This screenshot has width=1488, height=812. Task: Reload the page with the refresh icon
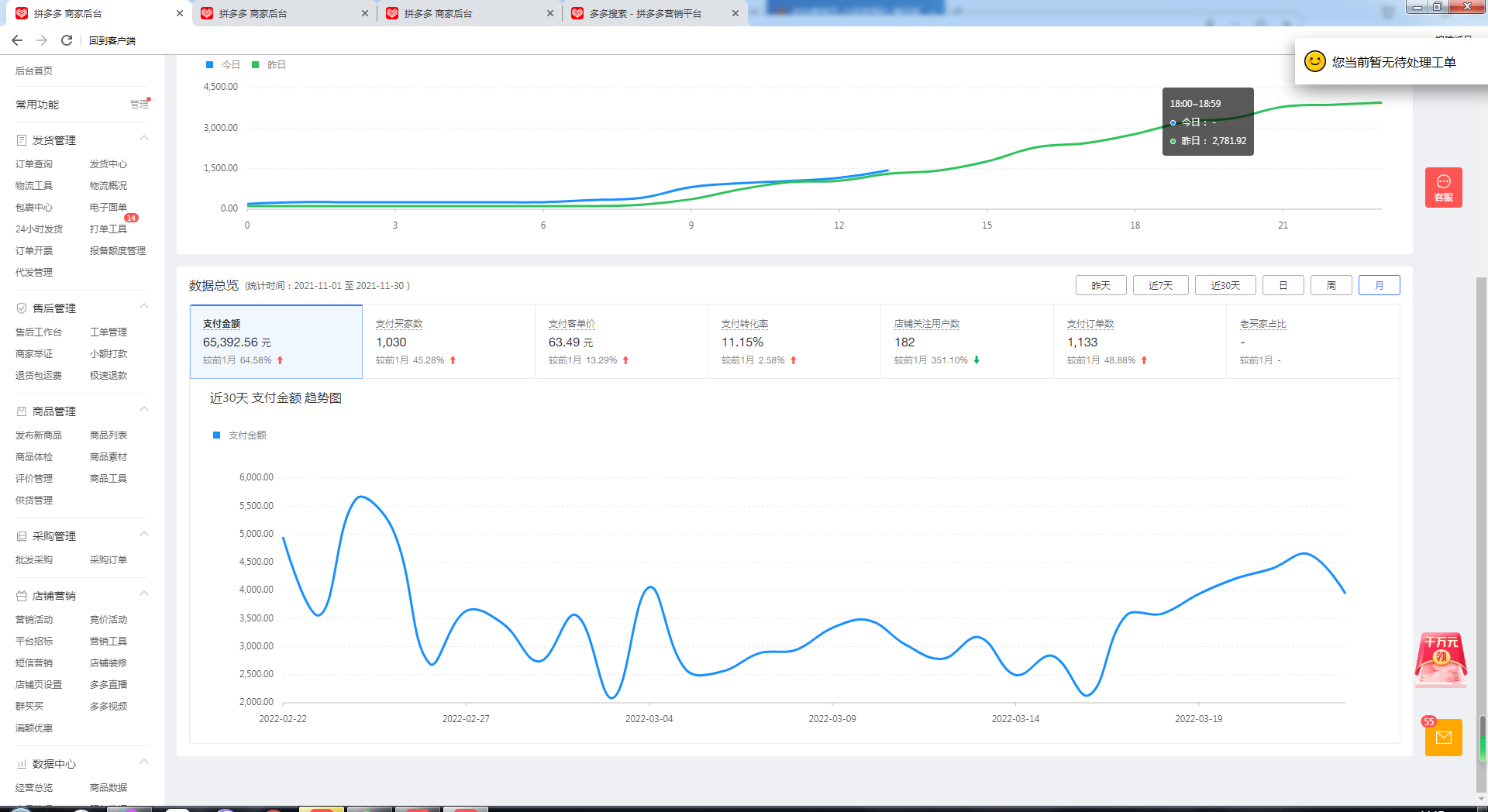click(x=67, y=40)
